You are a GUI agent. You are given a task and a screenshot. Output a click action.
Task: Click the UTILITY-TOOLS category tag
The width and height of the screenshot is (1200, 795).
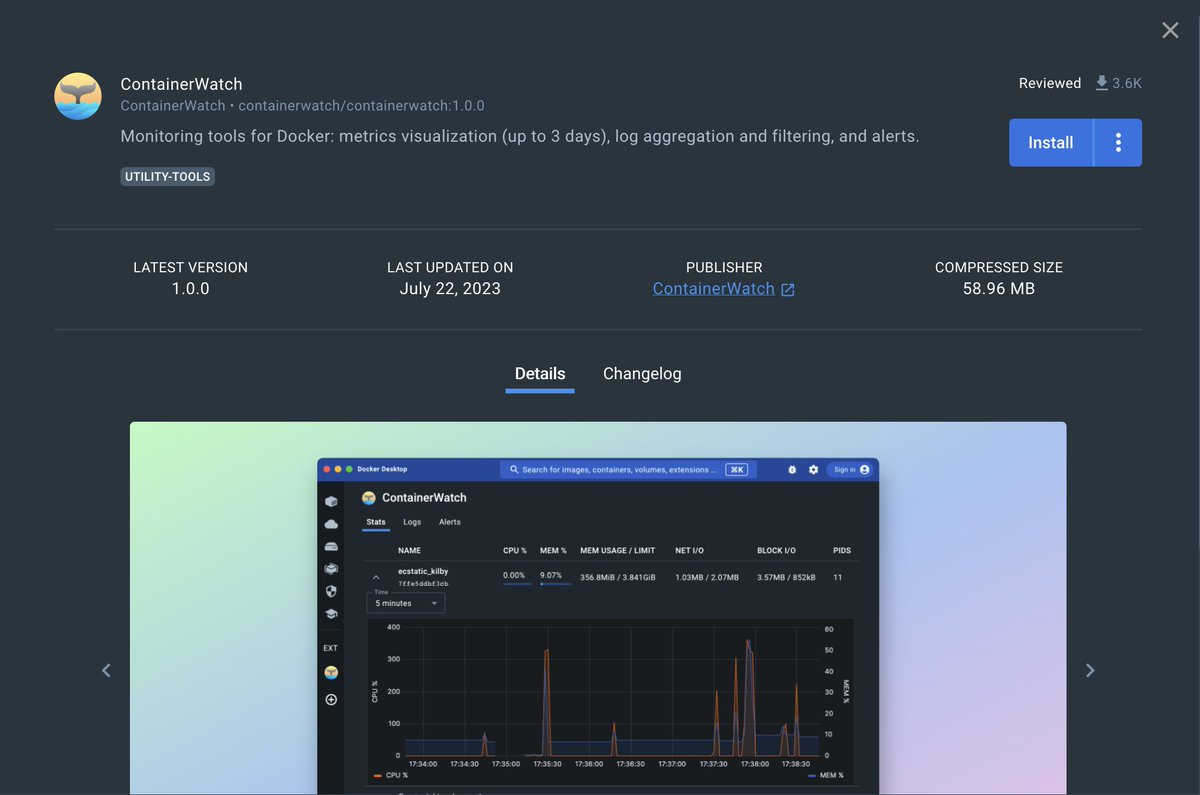point(168,177)
